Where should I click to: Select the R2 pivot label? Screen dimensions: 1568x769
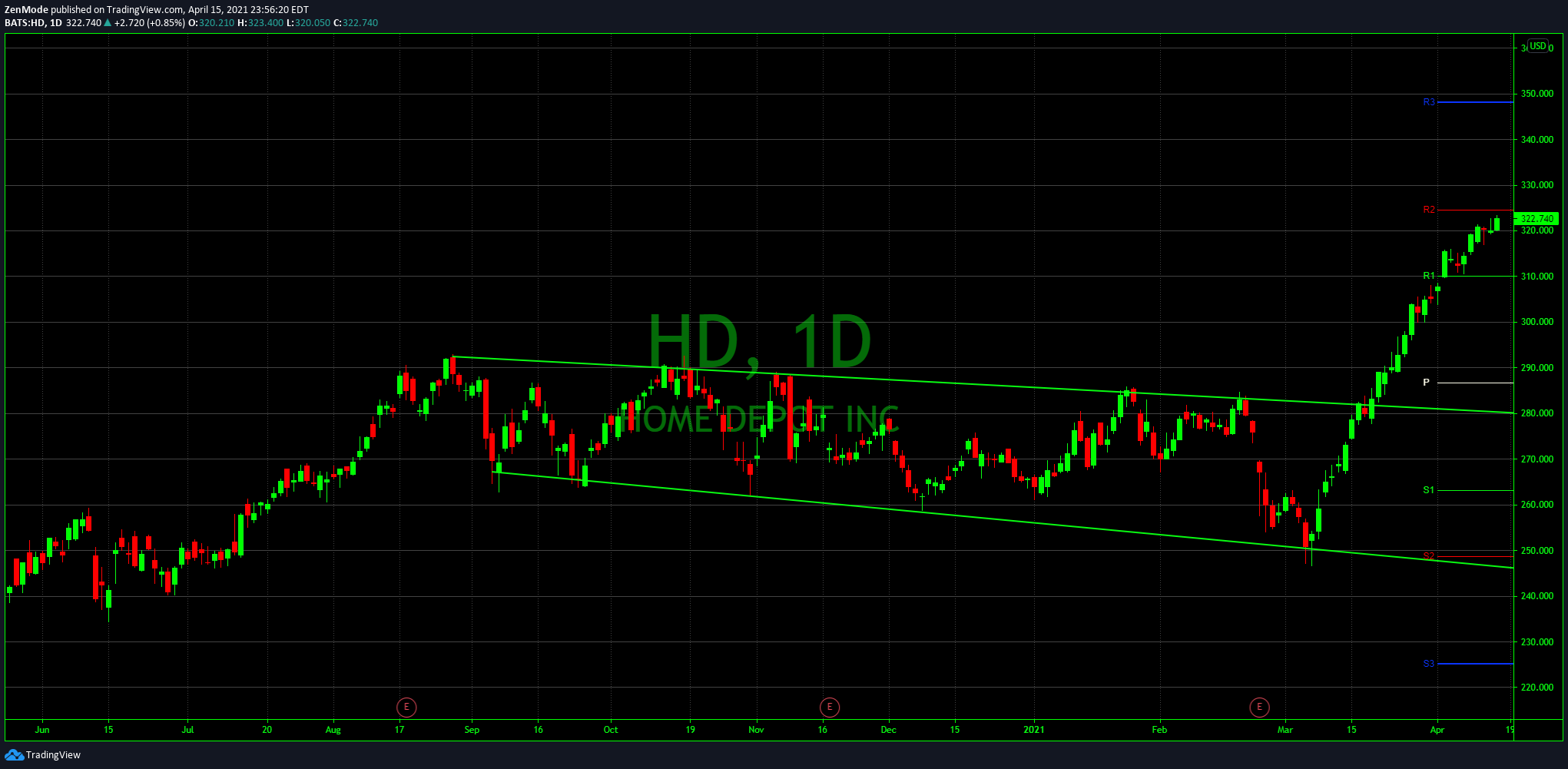point(1429,210)
